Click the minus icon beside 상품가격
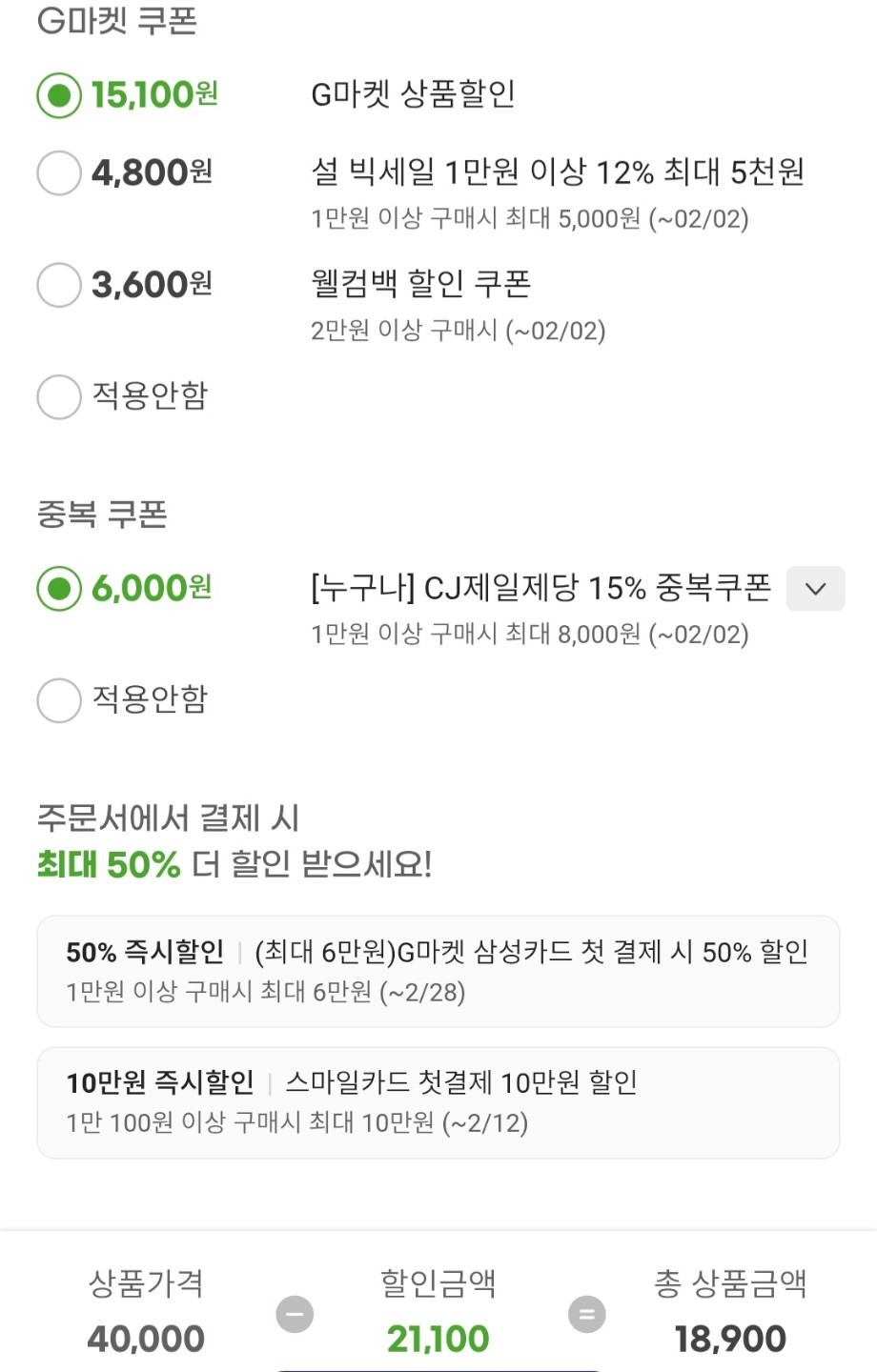Screen dimensions: 877x1372 pos(295,1315)
